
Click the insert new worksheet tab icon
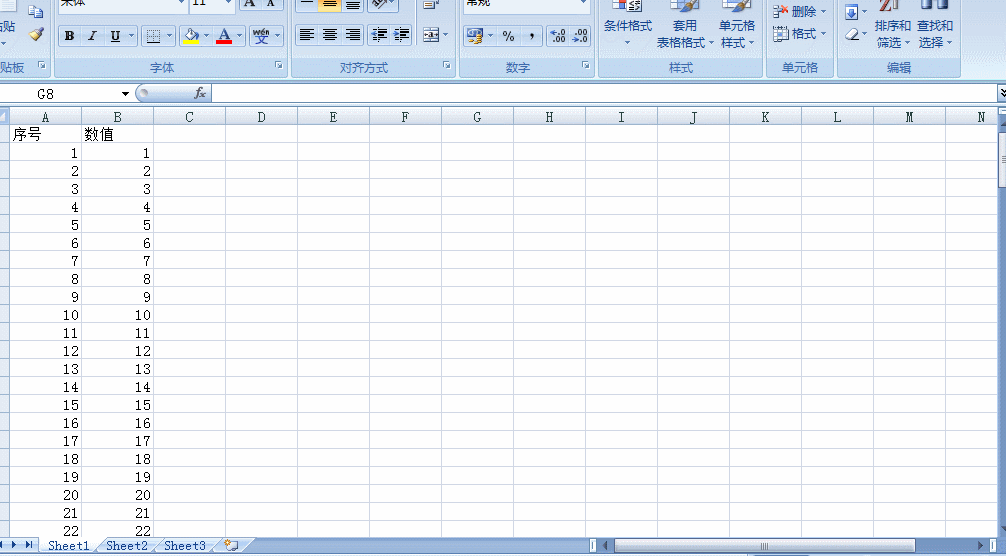click(x=231, y=546)
